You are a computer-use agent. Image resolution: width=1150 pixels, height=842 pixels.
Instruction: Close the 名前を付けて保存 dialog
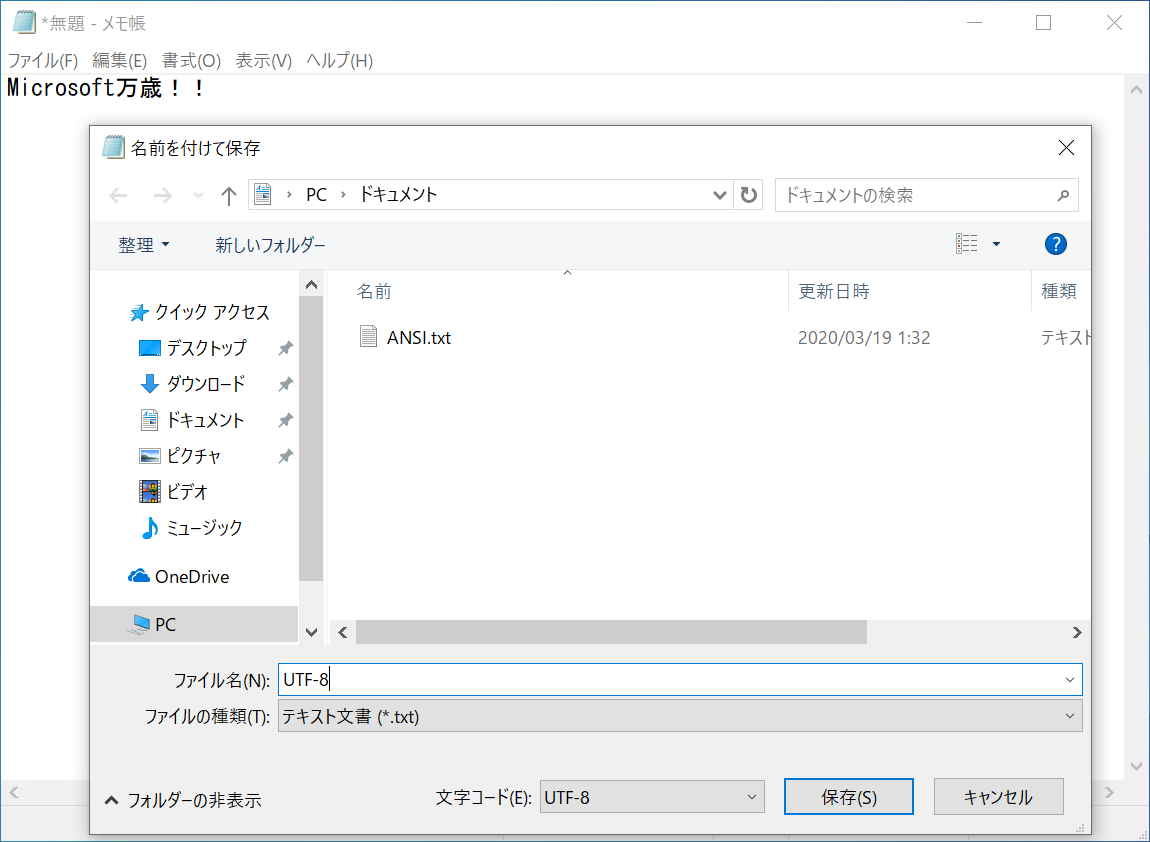point(1066,148)
